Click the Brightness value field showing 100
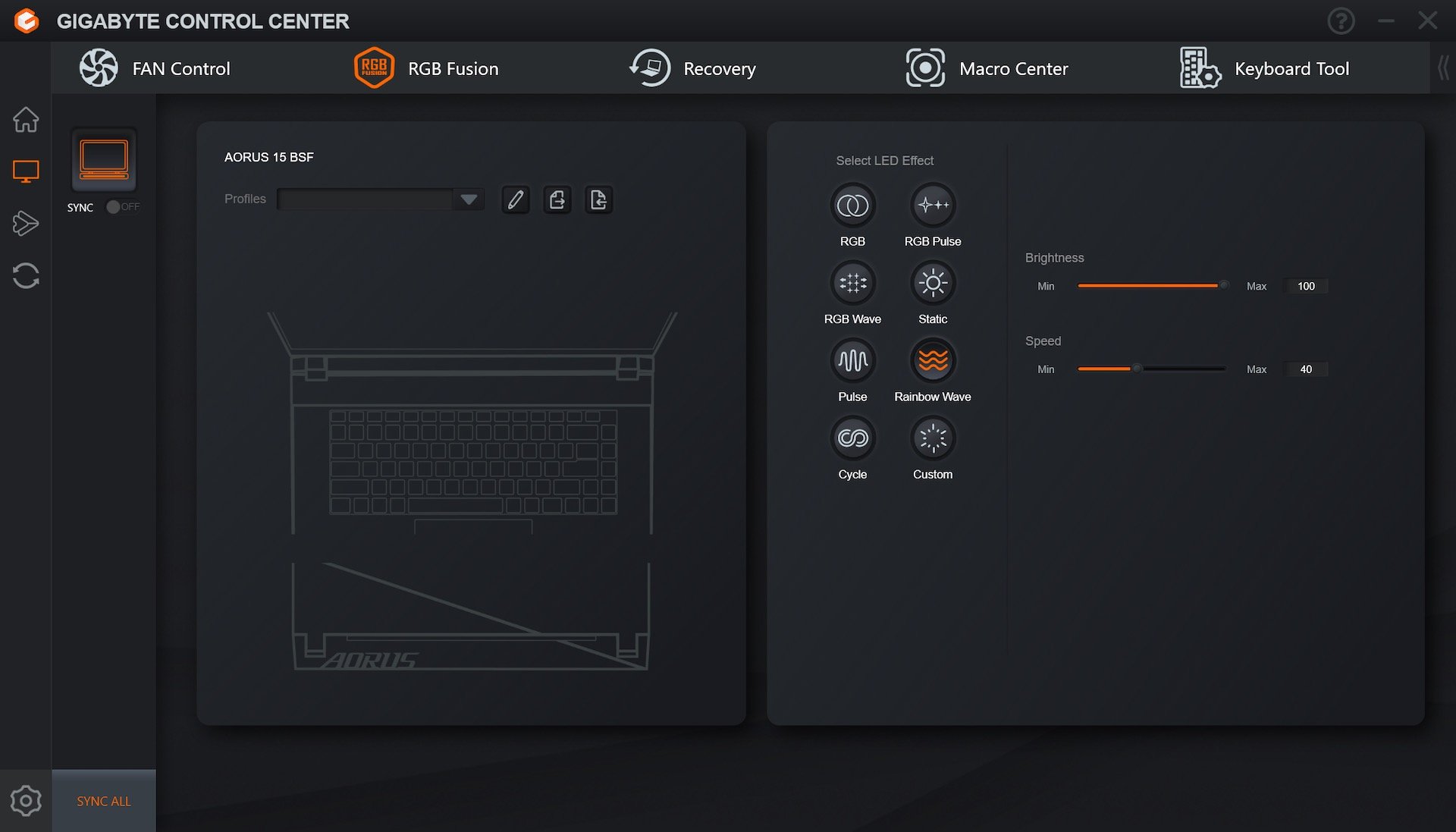The height and width of the screenshot is (832, 1456). (1306, 286)
